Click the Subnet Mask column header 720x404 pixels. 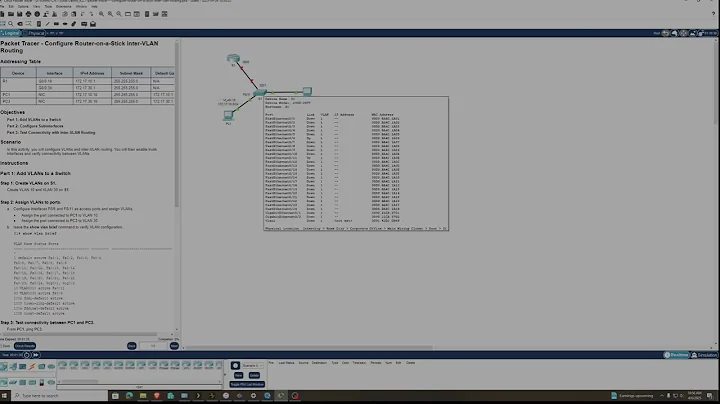[x=131, y=73]
